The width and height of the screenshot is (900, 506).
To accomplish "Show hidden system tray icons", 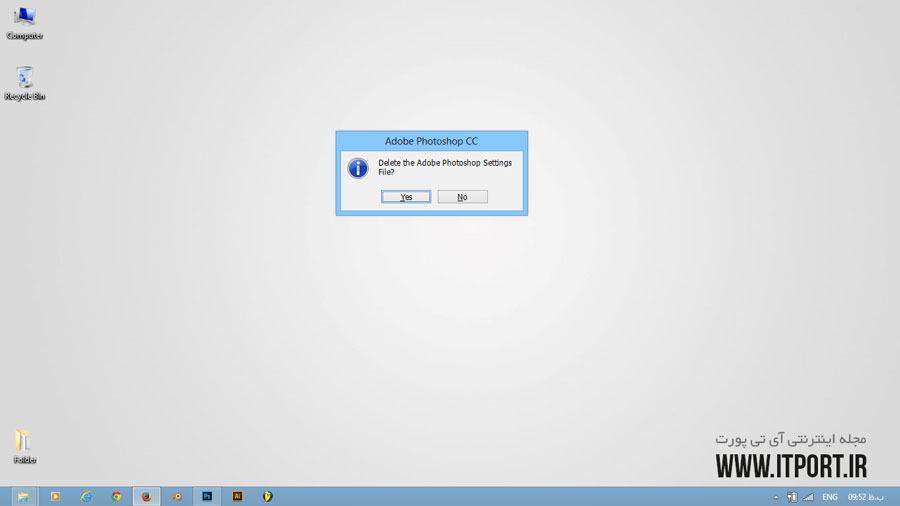I will (776, 497).
